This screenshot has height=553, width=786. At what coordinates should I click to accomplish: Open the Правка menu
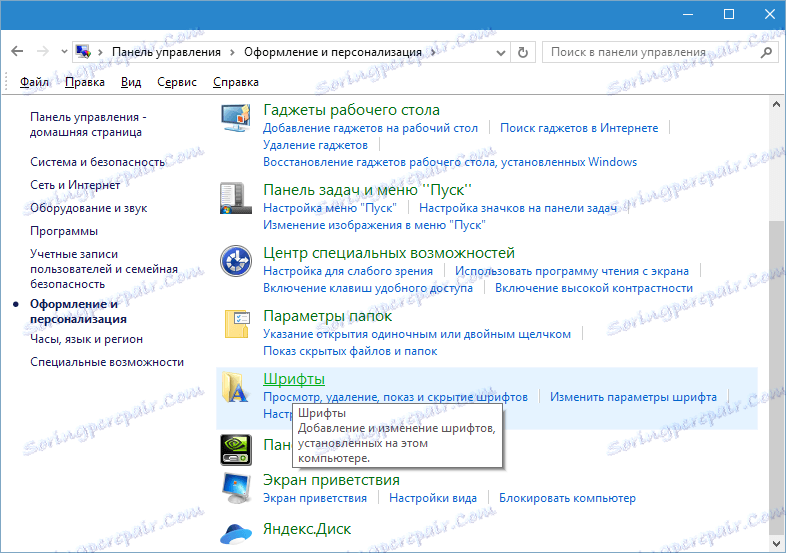[85, 82]
